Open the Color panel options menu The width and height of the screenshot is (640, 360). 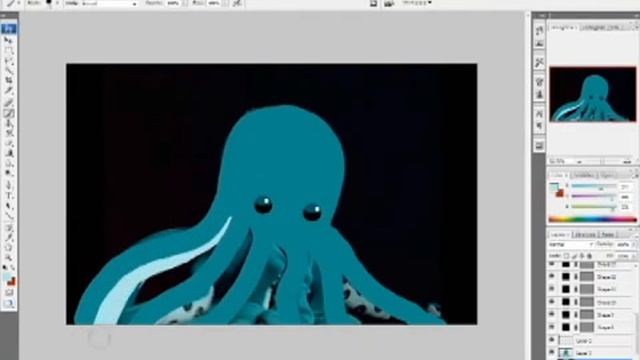(636, 175)
